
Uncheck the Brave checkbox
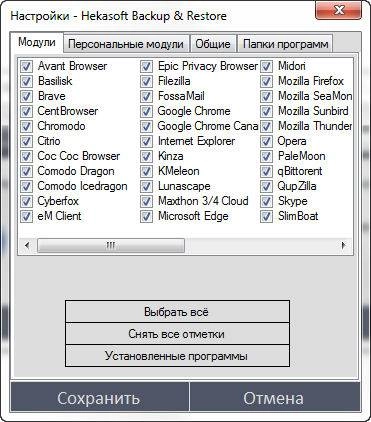pos(26,96)
